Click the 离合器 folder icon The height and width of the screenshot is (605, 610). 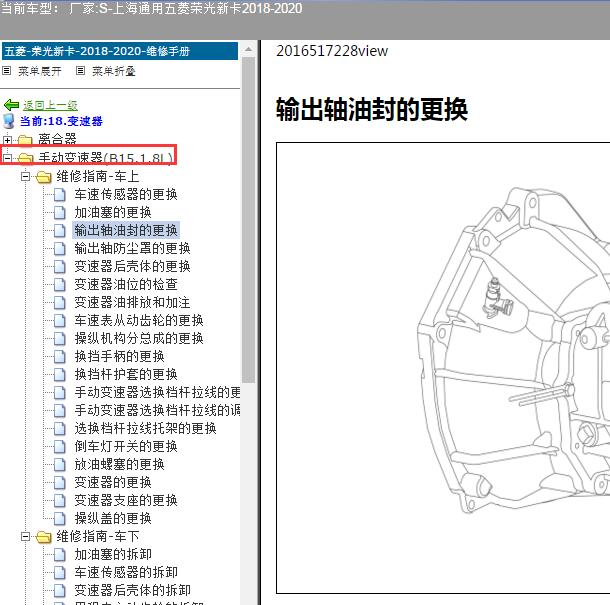point(25,140)
